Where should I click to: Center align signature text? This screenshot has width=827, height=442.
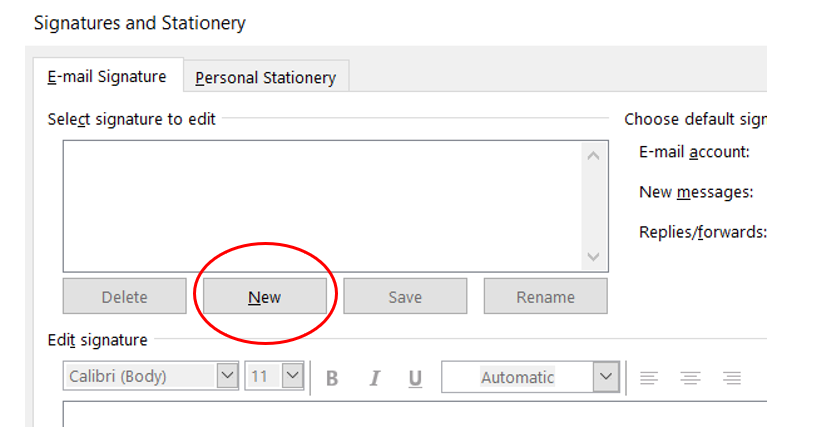[691, 378]
